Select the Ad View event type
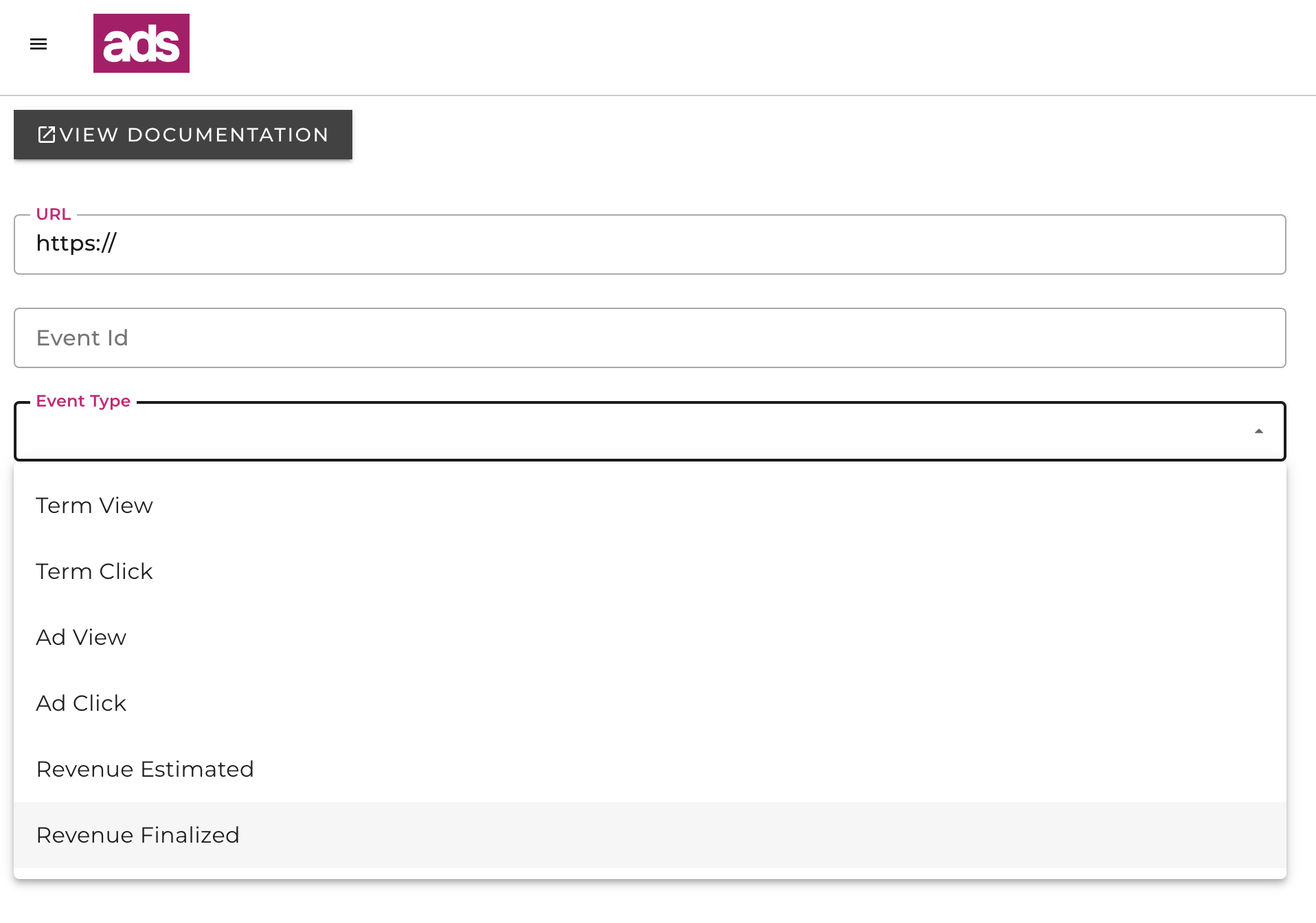This screenshot has height=923, width=1316. (x=81, y=637)
